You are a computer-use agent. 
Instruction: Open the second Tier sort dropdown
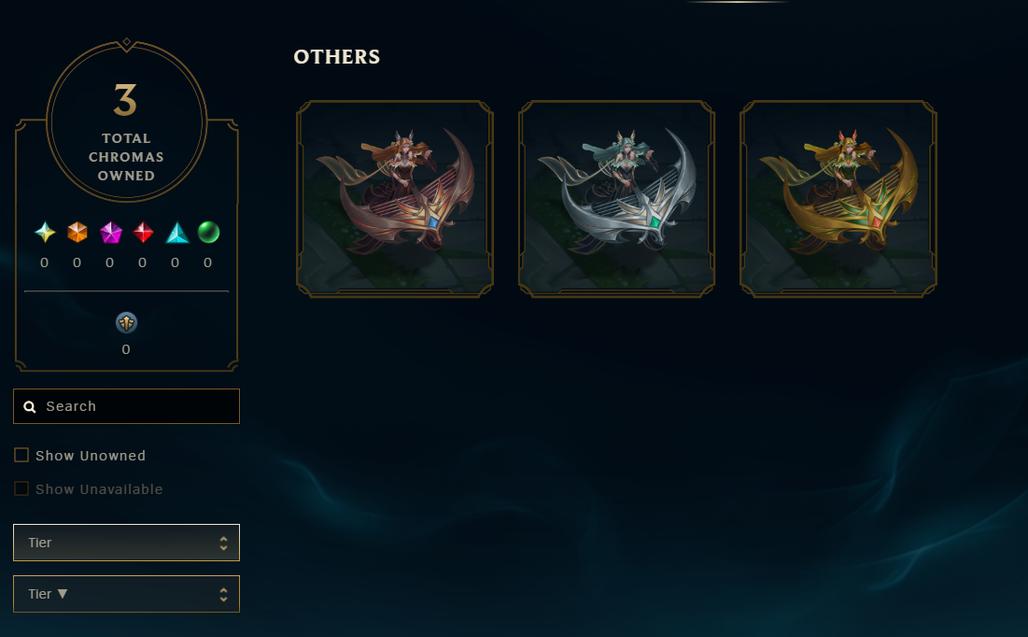[x=127, y=594]
